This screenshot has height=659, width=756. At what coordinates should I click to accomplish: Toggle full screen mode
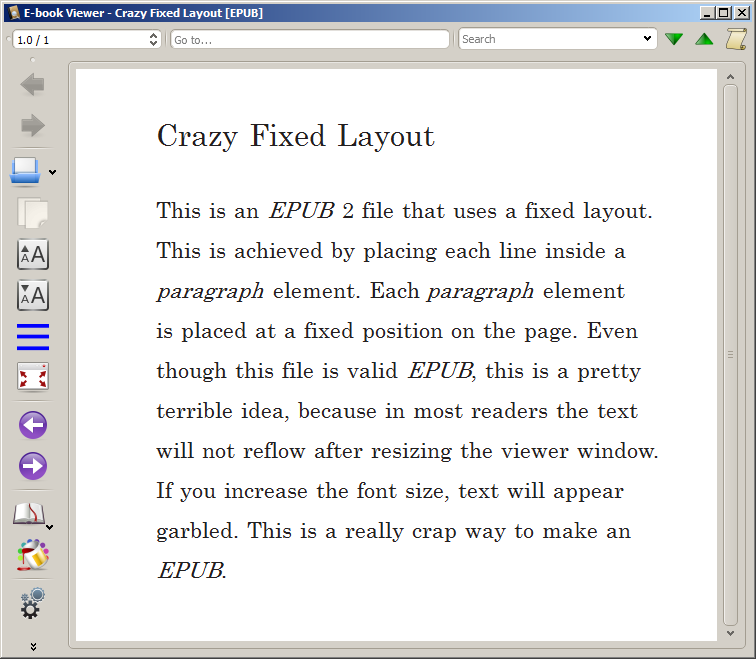point(33,377)
